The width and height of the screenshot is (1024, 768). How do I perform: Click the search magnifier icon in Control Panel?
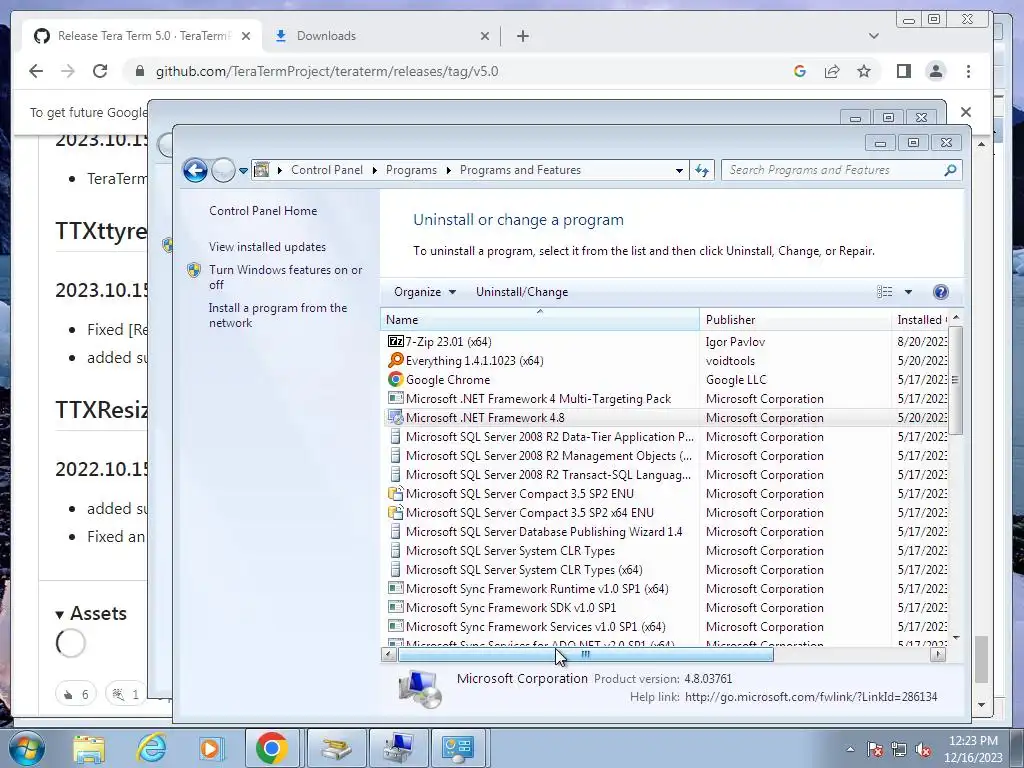click(950, 170)
